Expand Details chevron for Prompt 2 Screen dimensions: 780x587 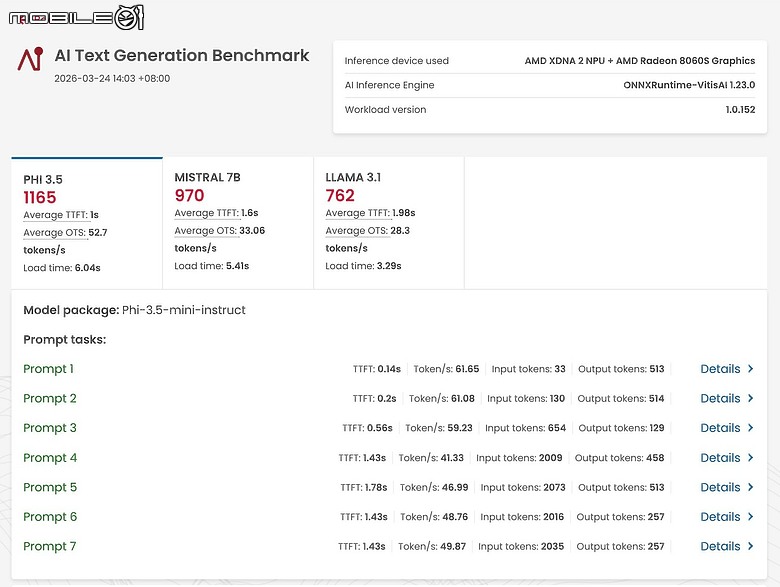coord(751,399)
